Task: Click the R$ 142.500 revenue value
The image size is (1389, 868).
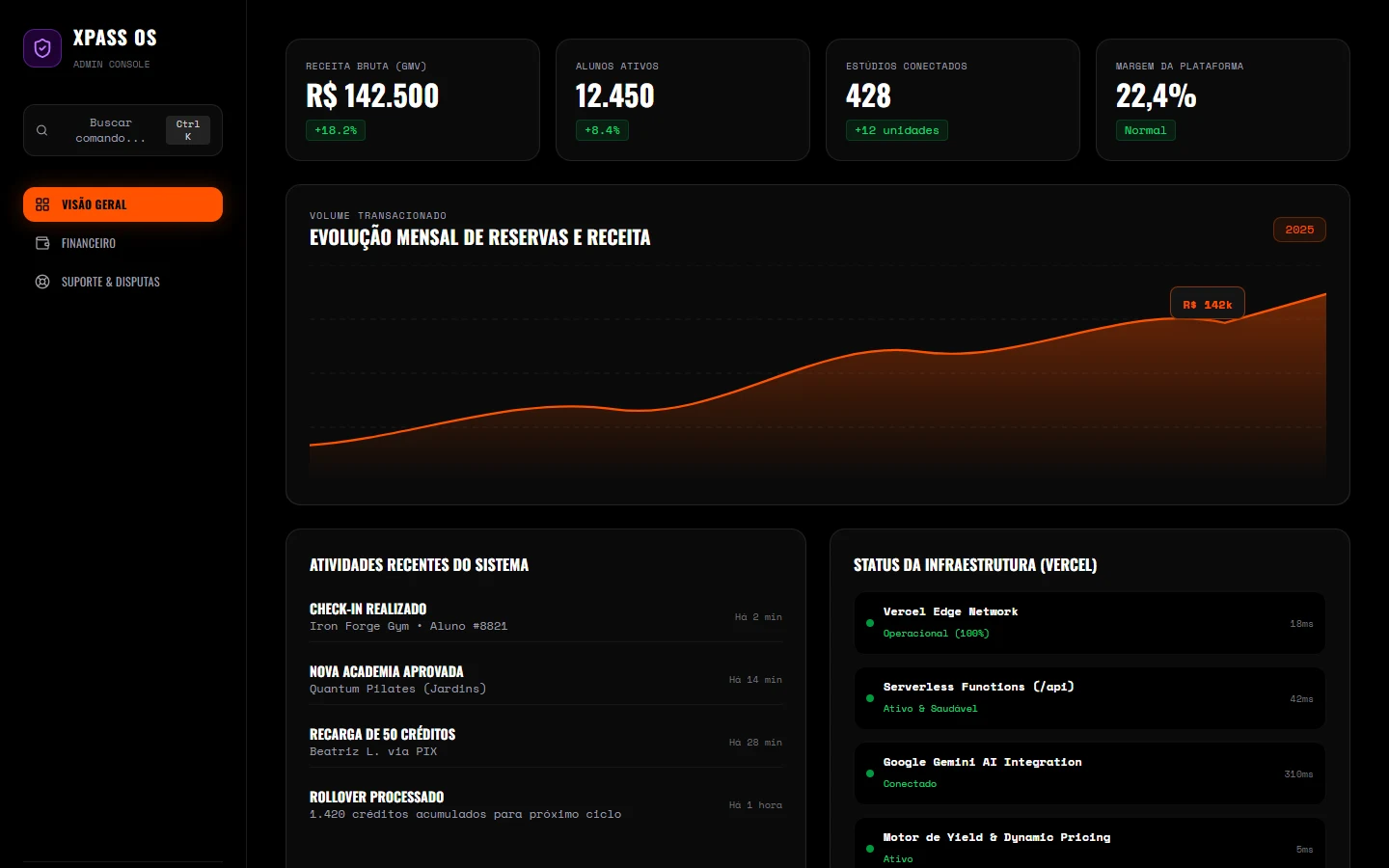Action: click(372, 96)
